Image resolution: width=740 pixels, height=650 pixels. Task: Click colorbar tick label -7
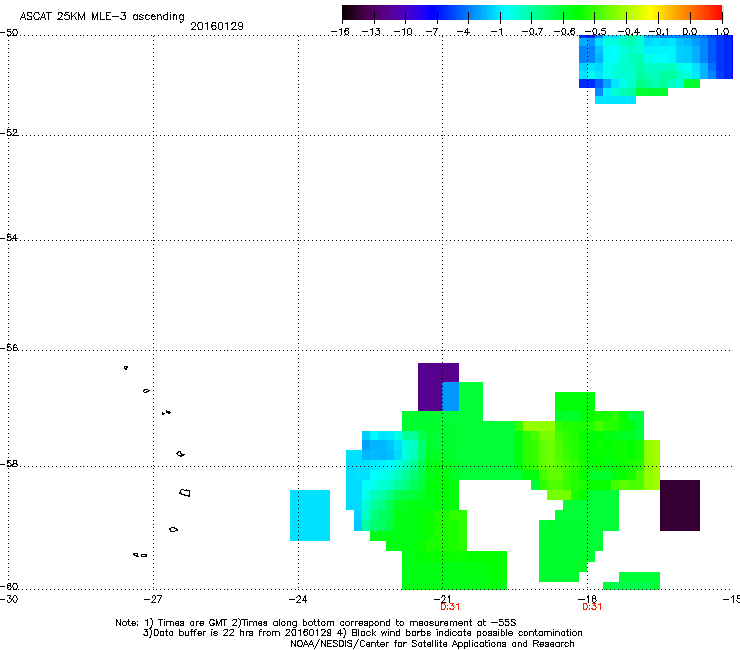433,32
